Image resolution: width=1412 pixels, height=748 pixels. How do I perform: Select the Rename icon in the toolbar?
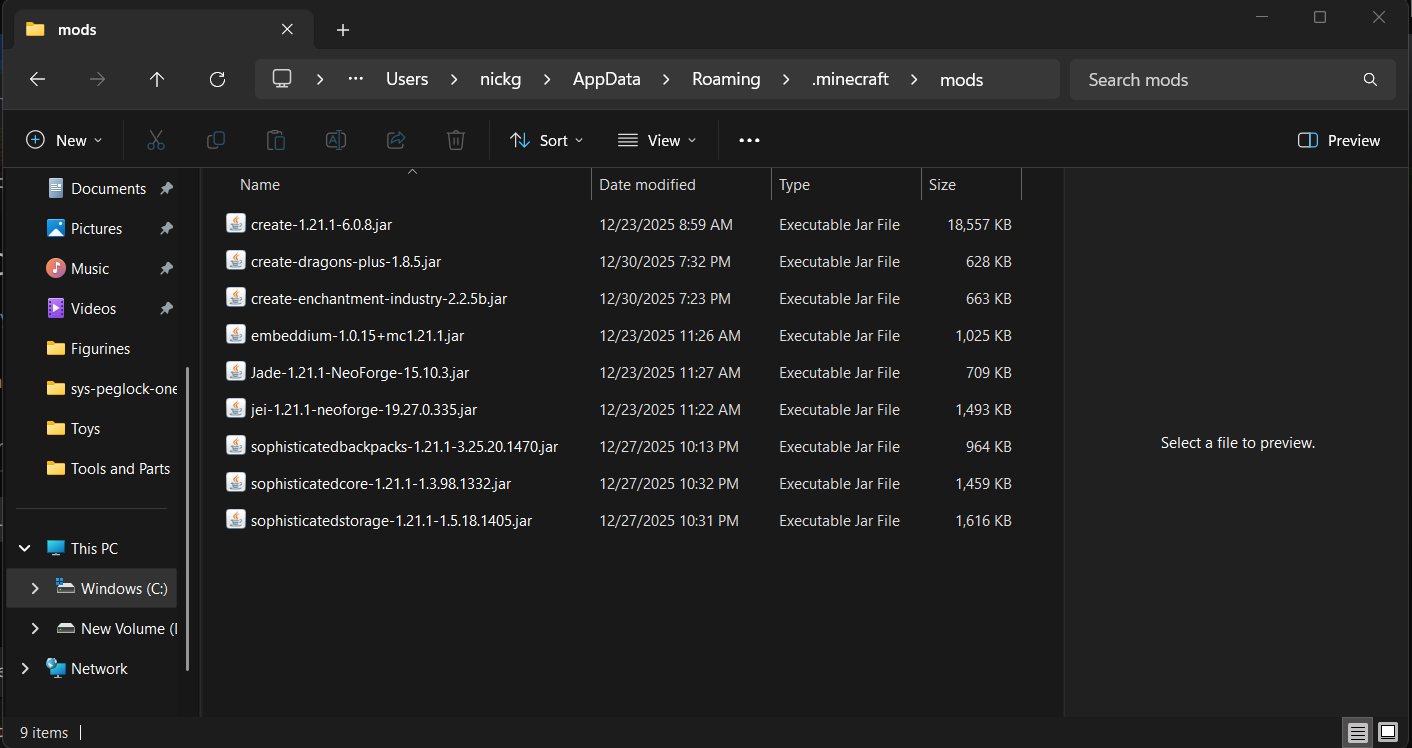pos(336,140)
